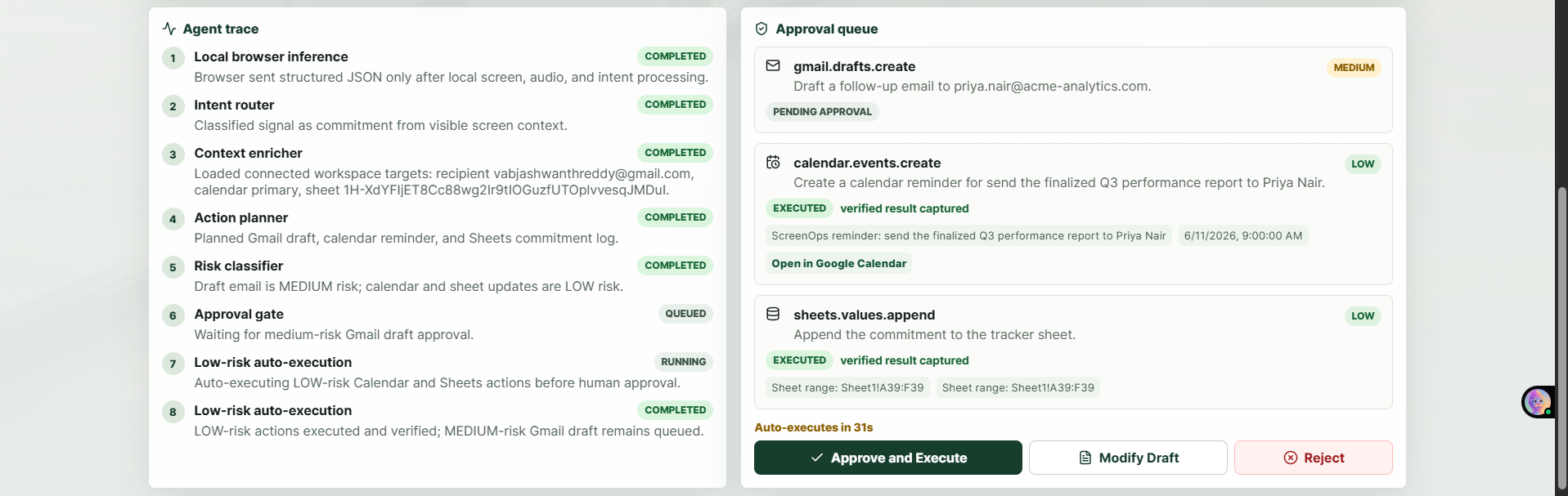Click EXECUTED badge under sheets.values.append

(799, 360)
